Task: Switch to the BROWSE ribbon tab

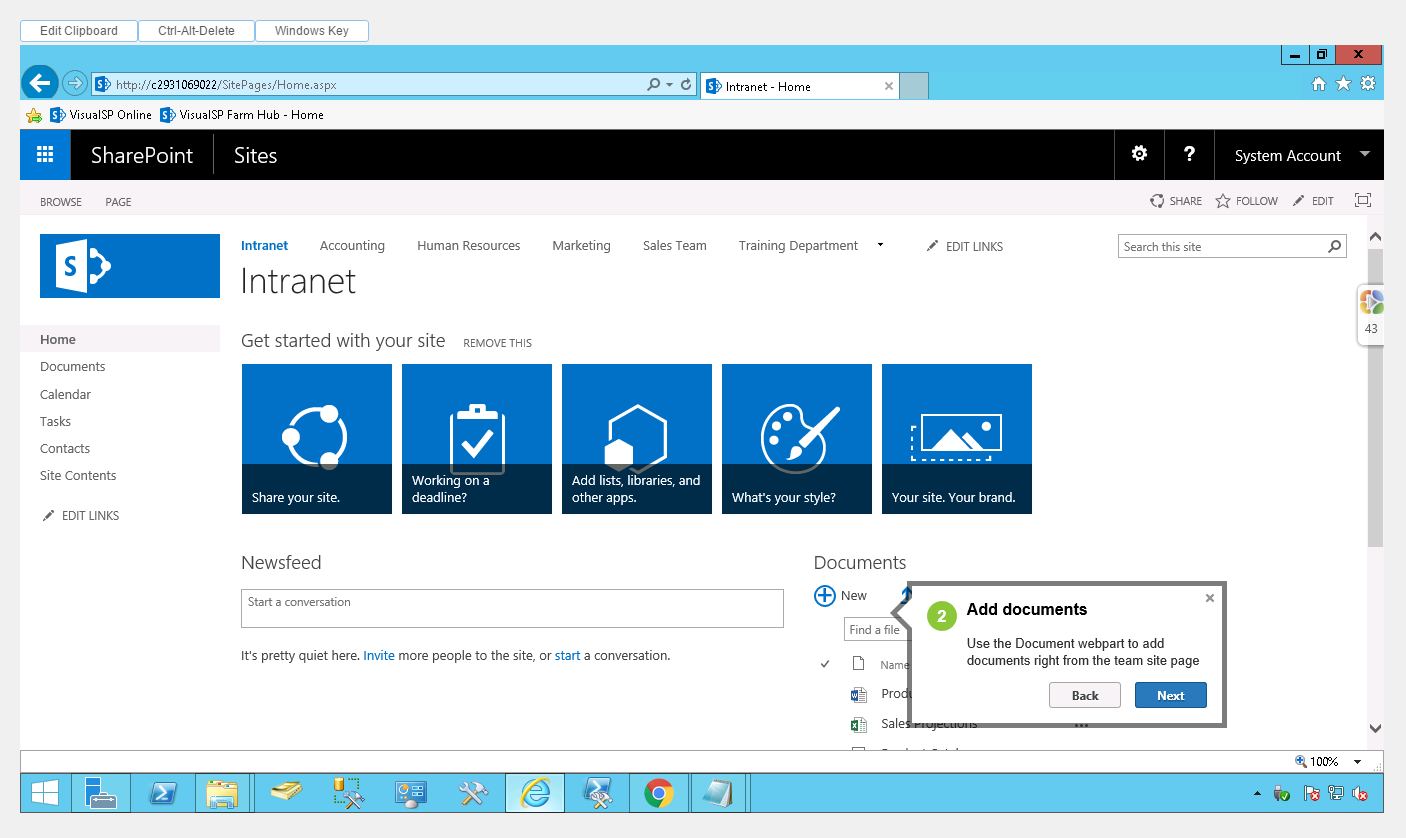Action: click(61, 202)
